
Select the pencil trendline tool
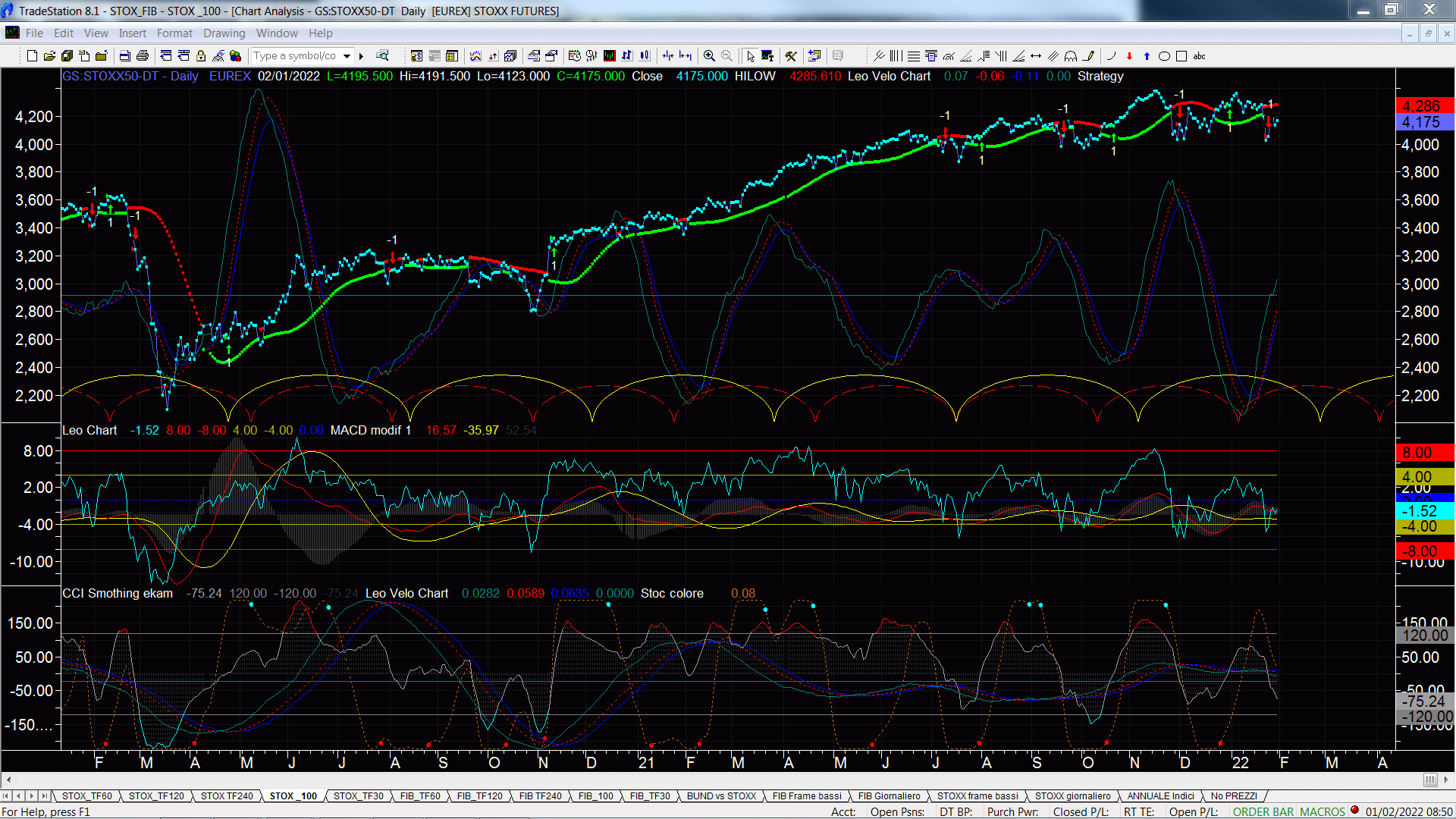1089,56
